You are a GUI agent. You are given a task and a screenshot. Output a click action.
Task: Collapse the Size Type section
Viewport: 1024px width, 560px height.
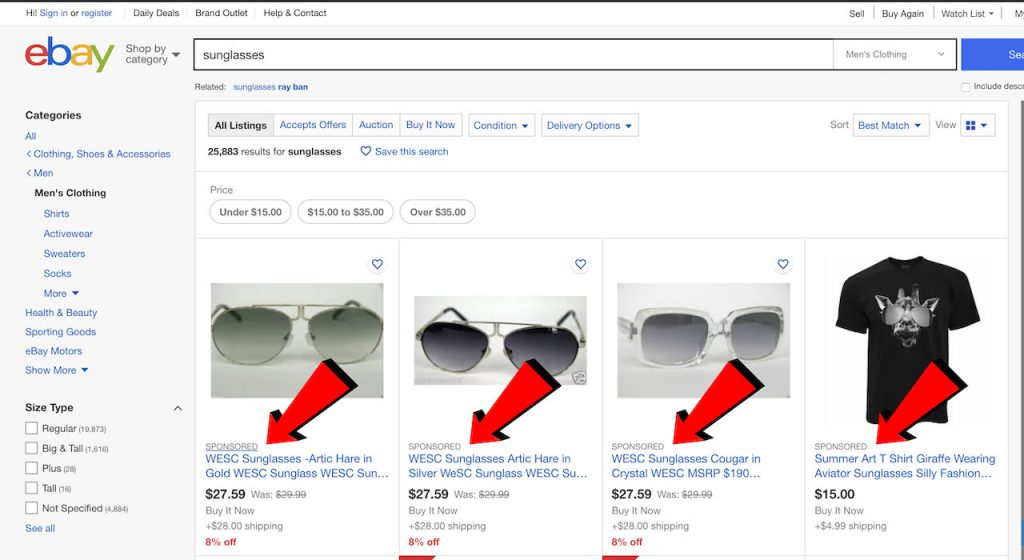pyautogui.click(x=178, y=408)
